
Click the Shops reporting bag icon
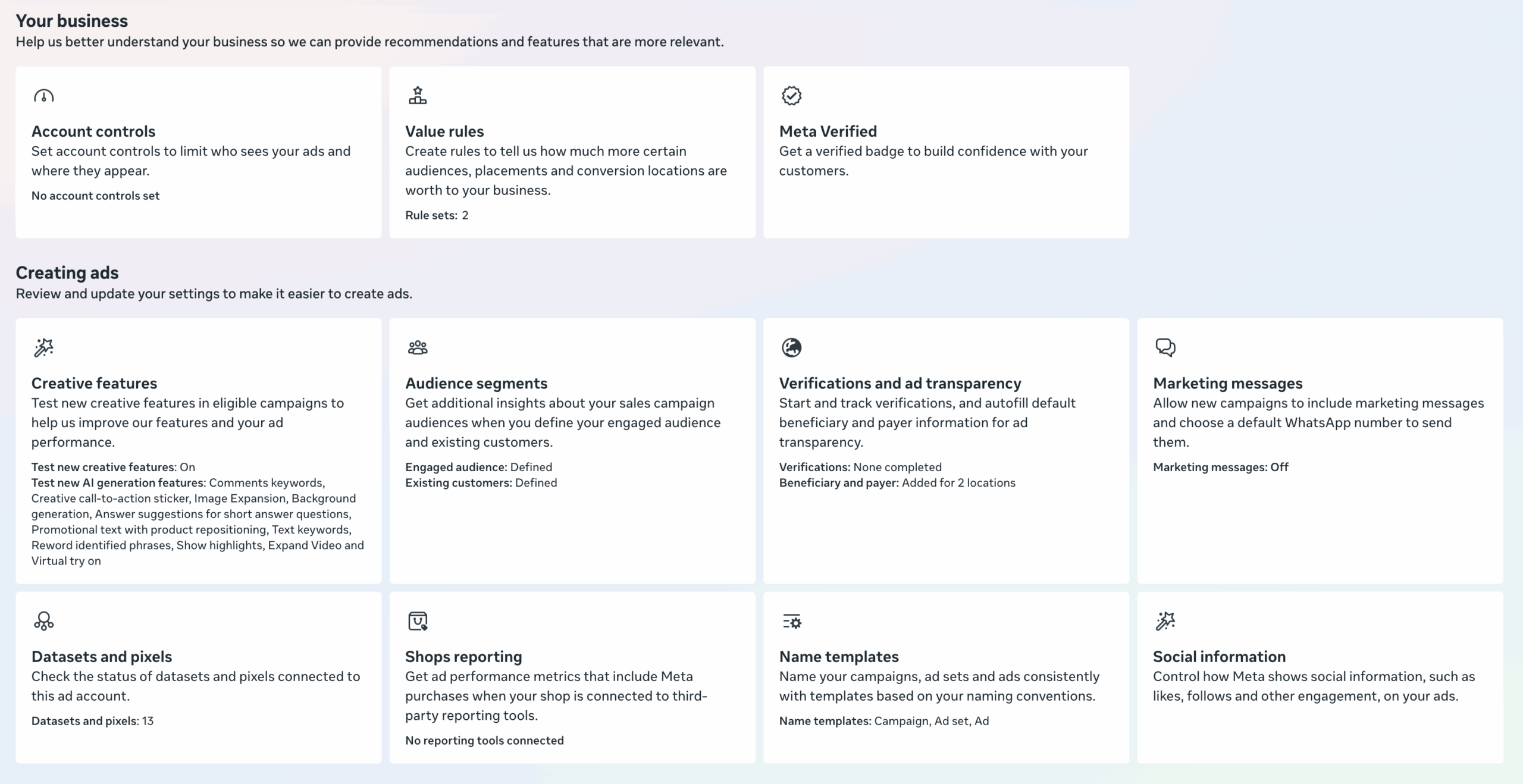pos(418,621)
